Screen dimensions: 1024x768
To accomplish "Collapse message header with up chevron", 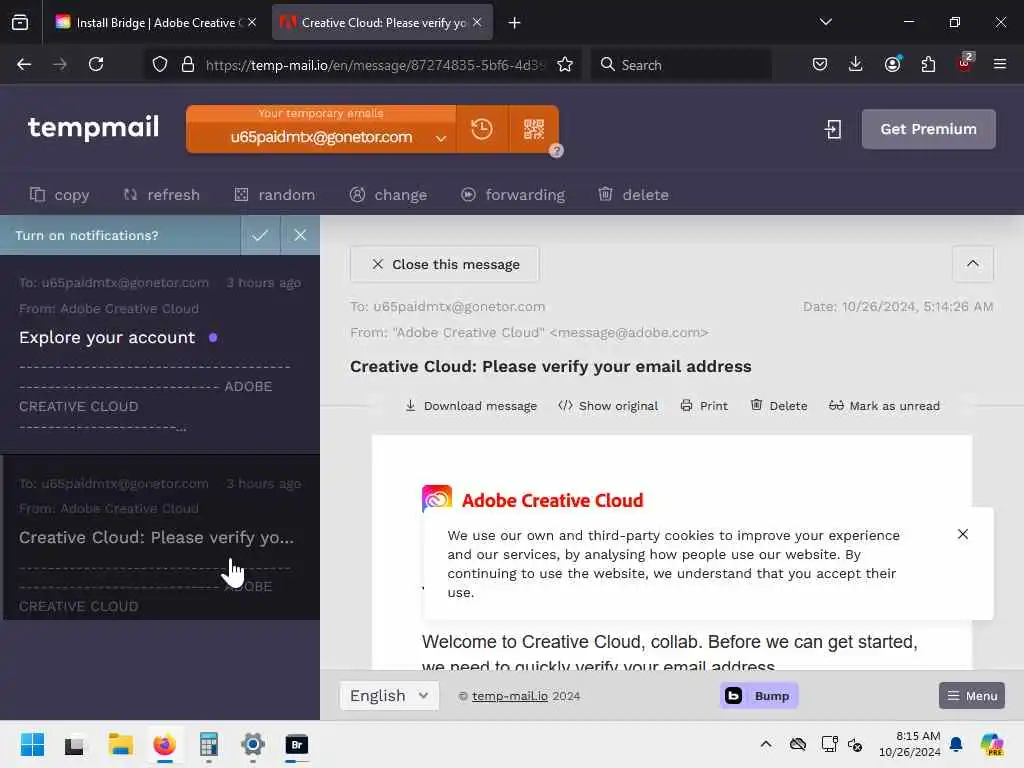I will pos(972,264).
